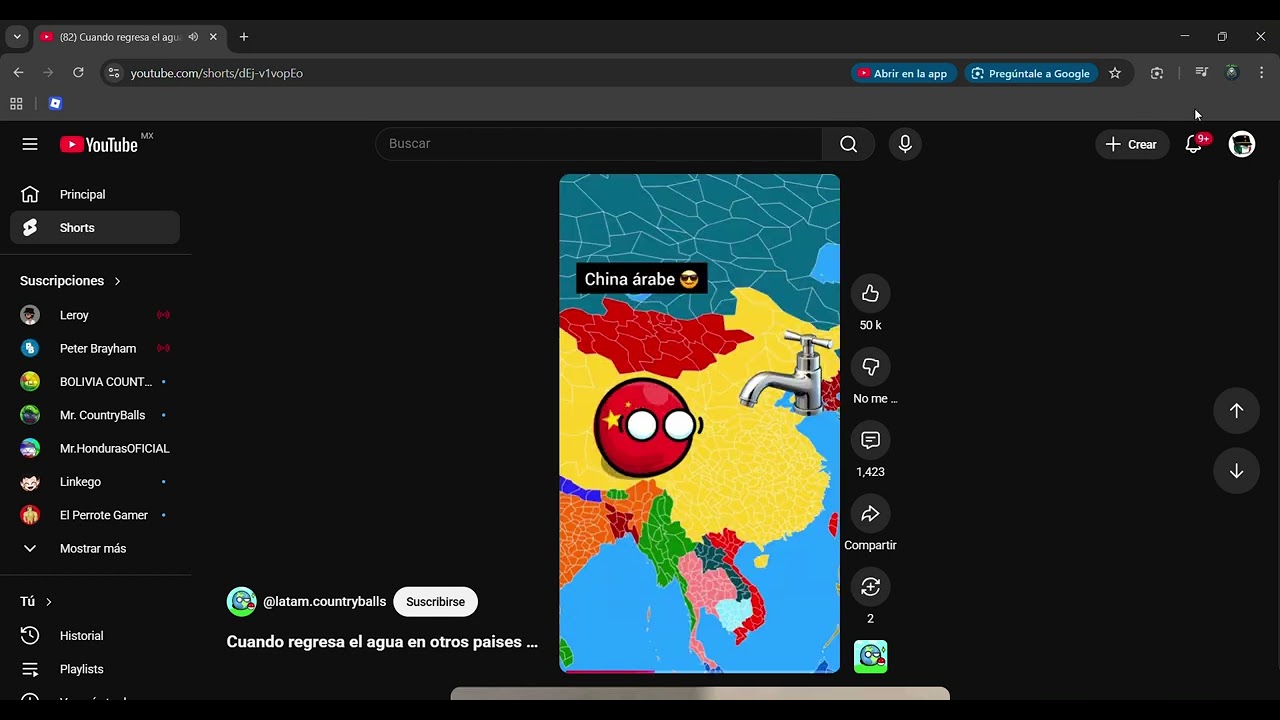Share this Short with Compartir
This screenshot has width=1280, height=720.
pos(870,513)
